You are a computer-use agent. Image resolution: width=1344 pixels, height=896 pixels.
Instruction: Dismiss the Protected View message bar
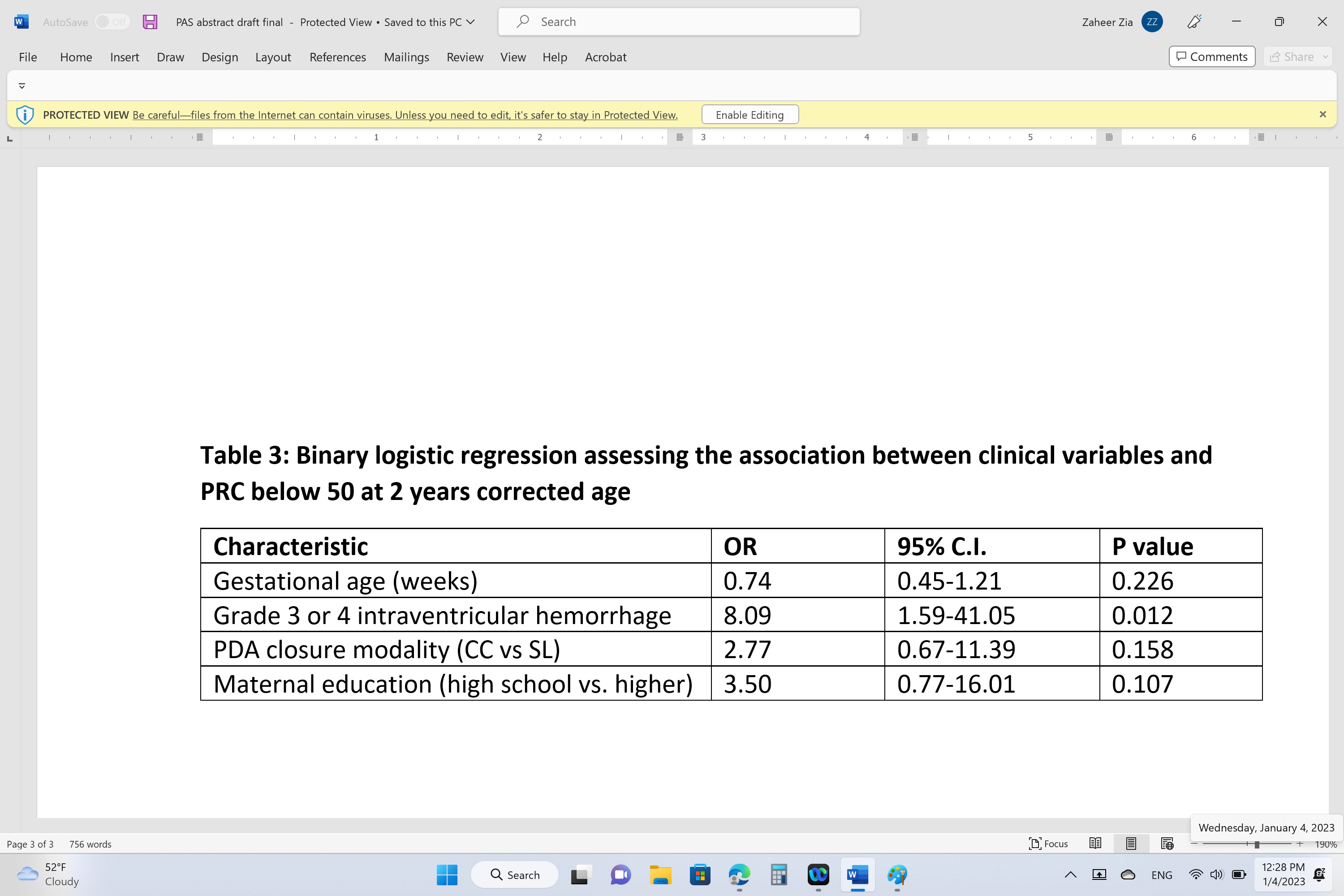[x=1322, y=114]
